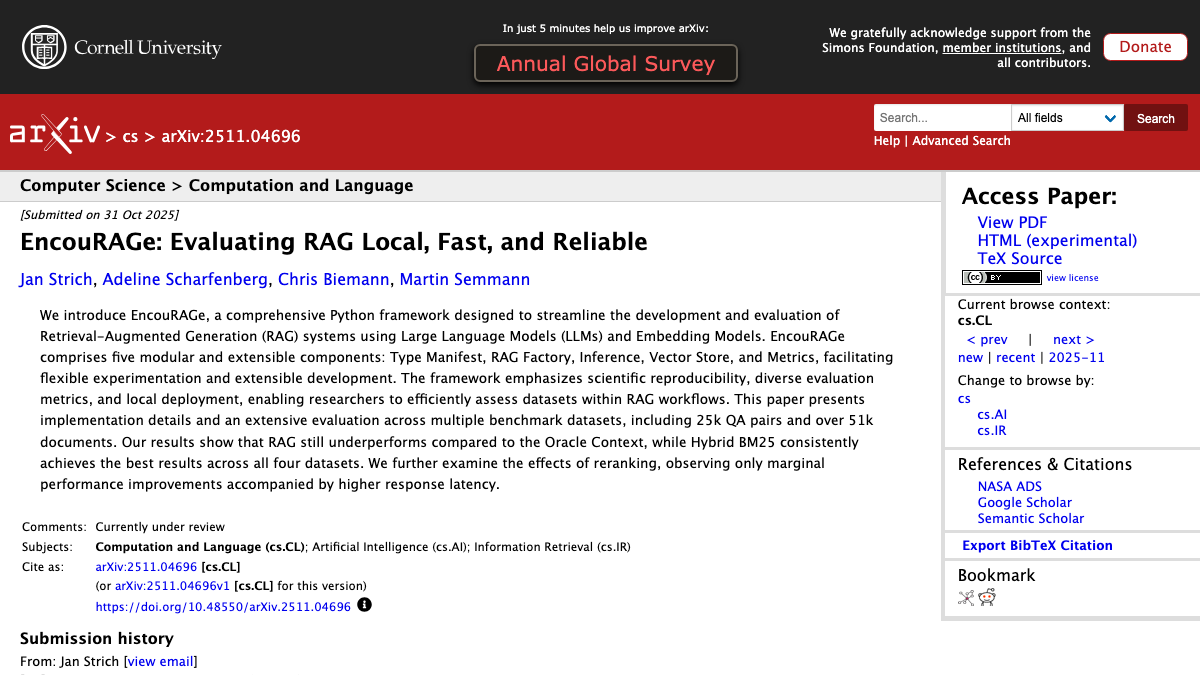Switch browse category to cs.AI

991,414
